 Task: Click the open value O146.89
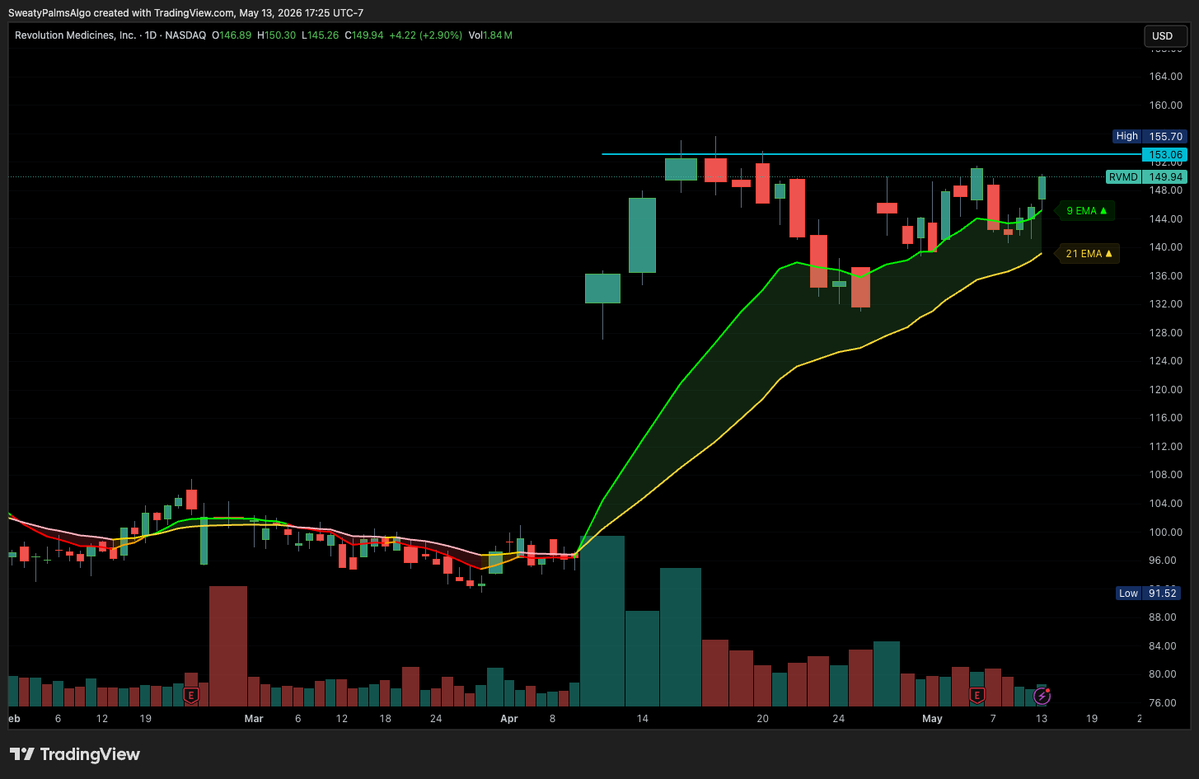232,35
